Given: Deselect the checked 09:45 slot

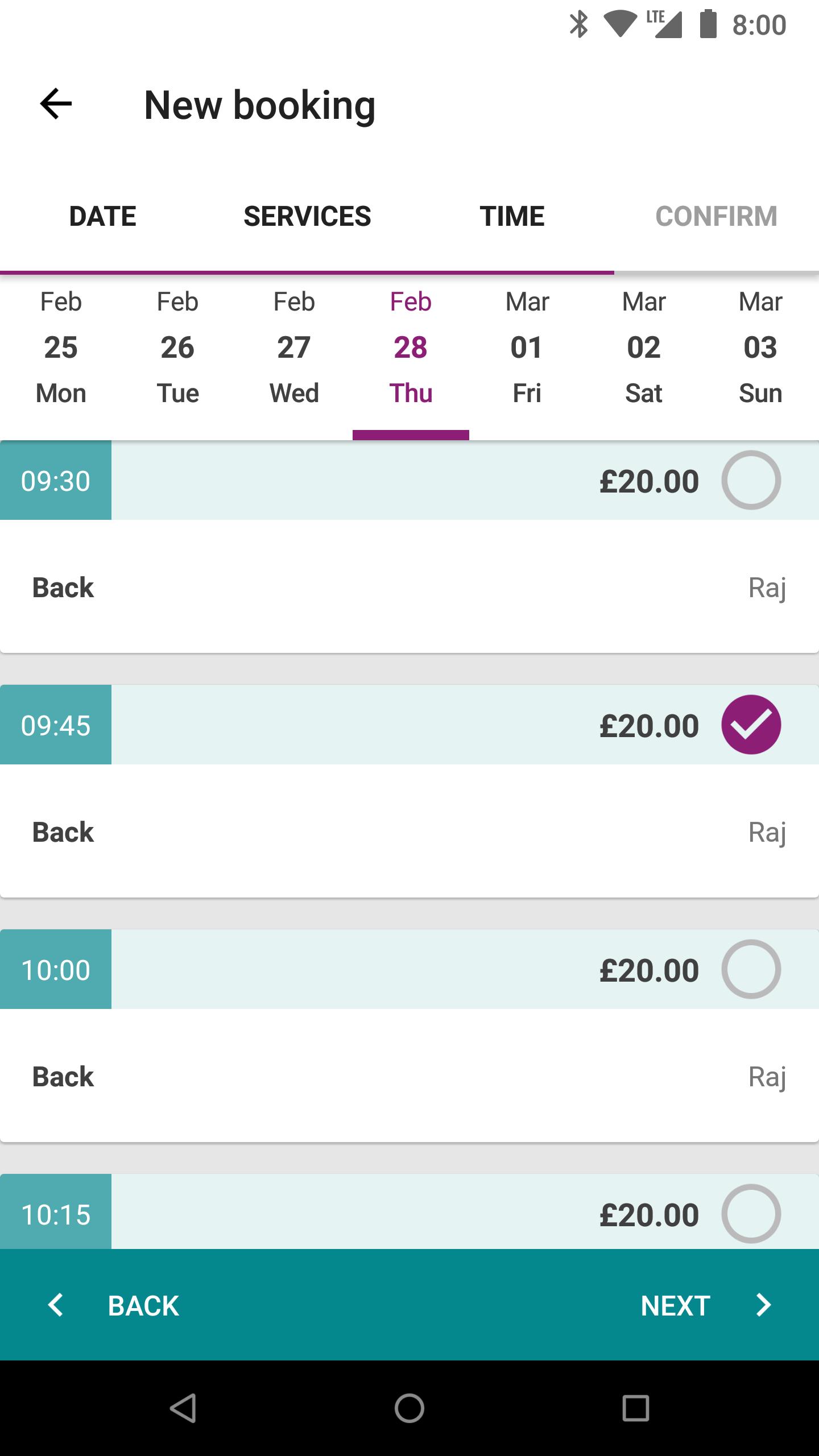Looking at the screenshot, I should (751, 725).
